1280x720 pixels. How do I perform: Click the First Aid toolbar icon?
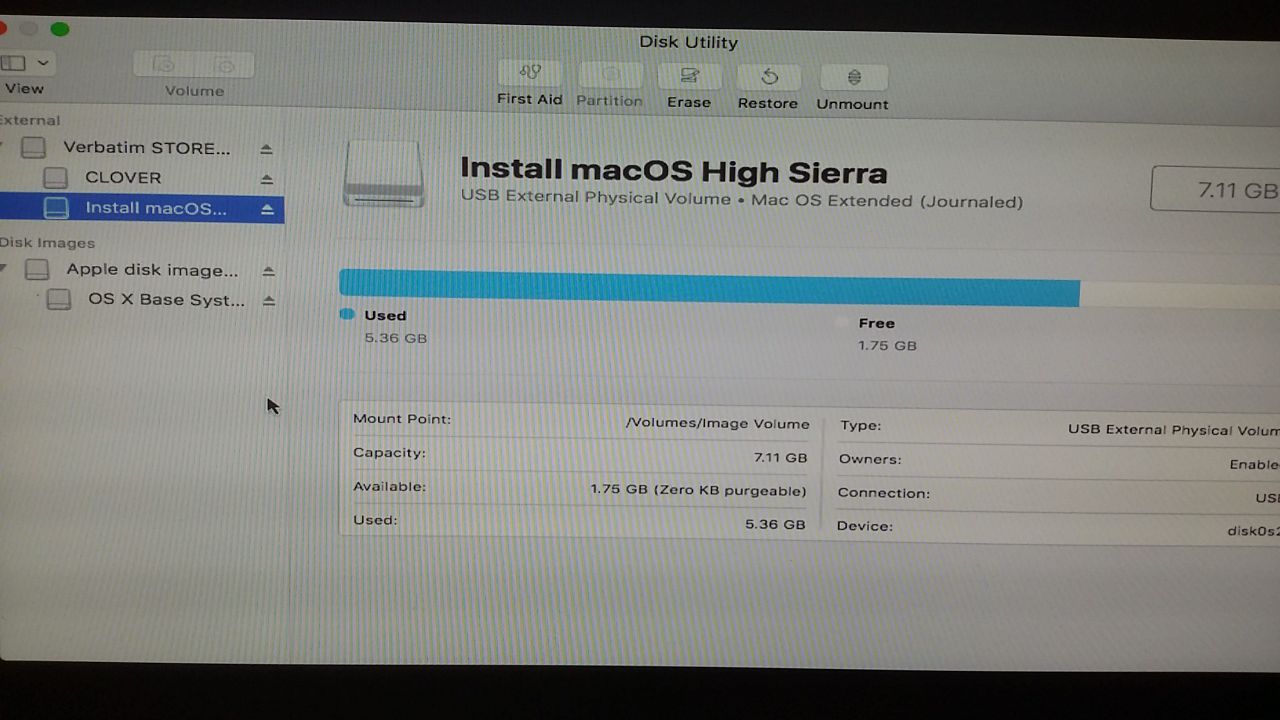click(530, 72)
